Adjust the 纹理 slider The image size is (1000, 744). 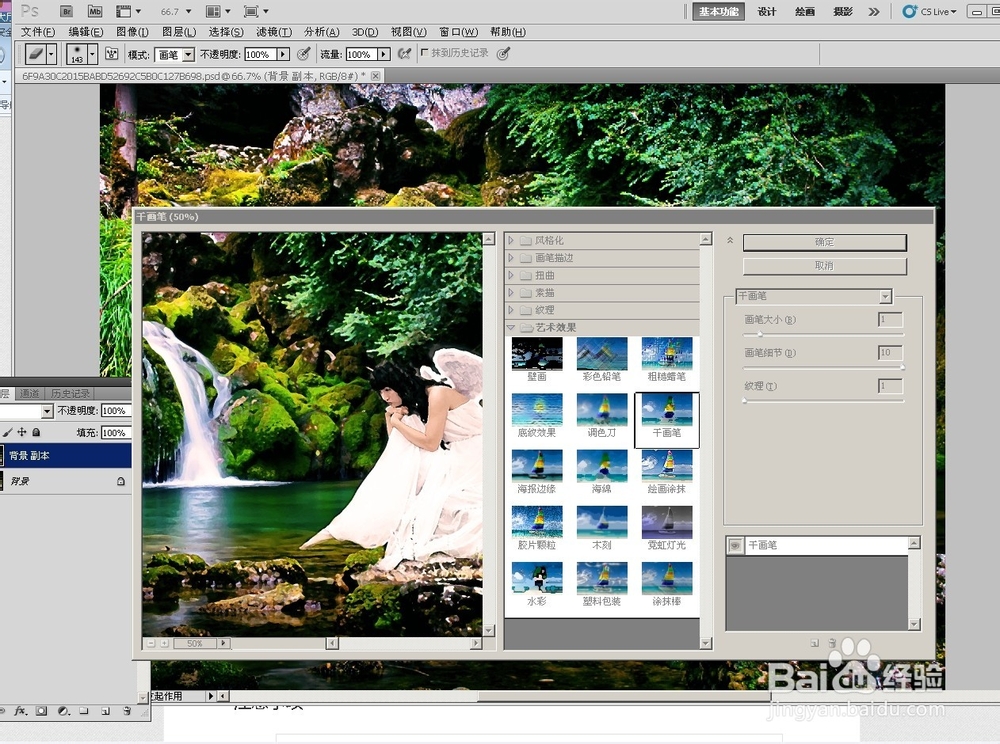[x=745, y=400]
